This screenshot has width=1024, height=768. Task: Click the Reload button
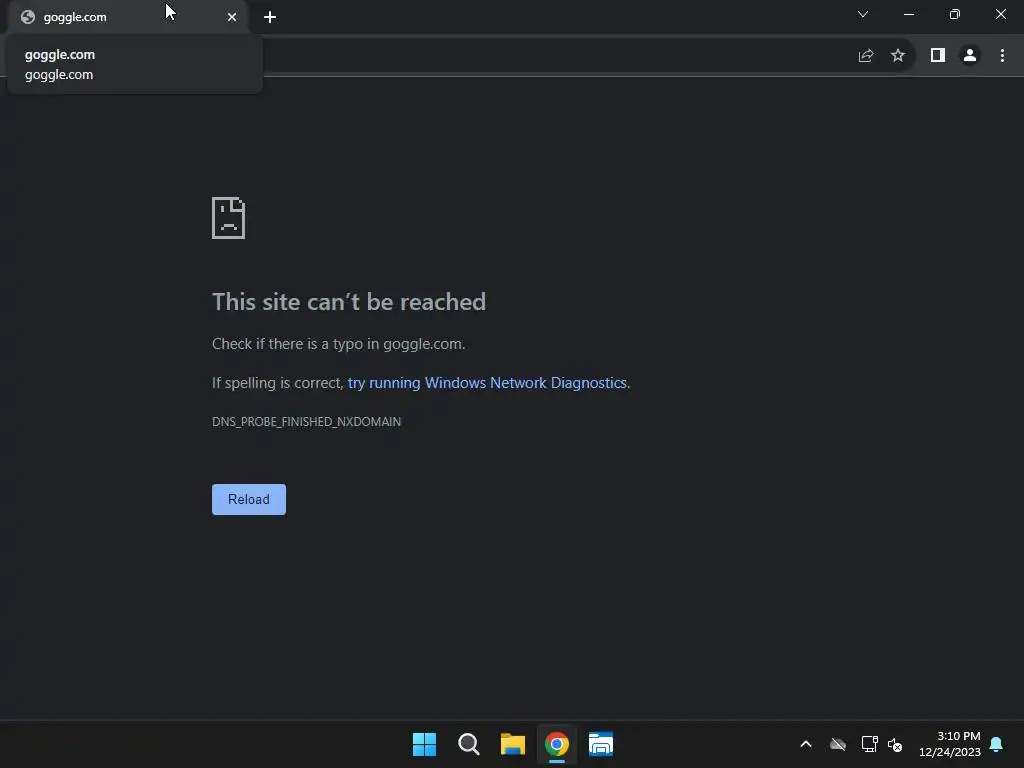pos(249,500)
